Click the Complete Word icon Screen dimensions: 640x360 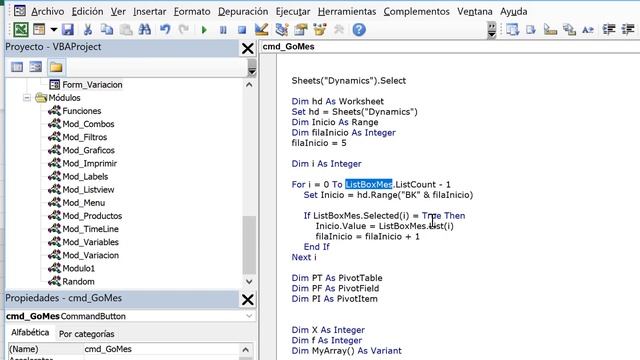[588, 30]
